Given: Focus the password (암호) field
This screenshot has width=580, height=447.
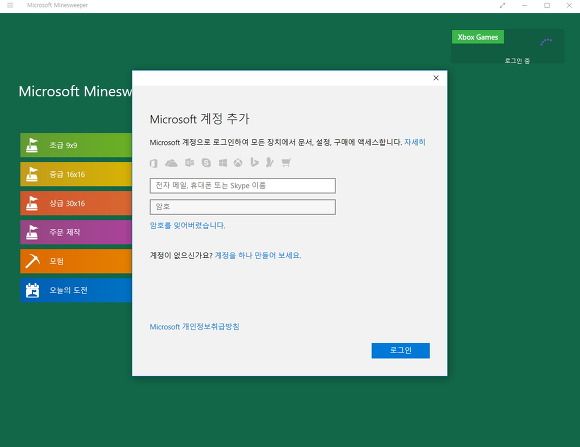Looking at the screenshot, I should 243,207.
